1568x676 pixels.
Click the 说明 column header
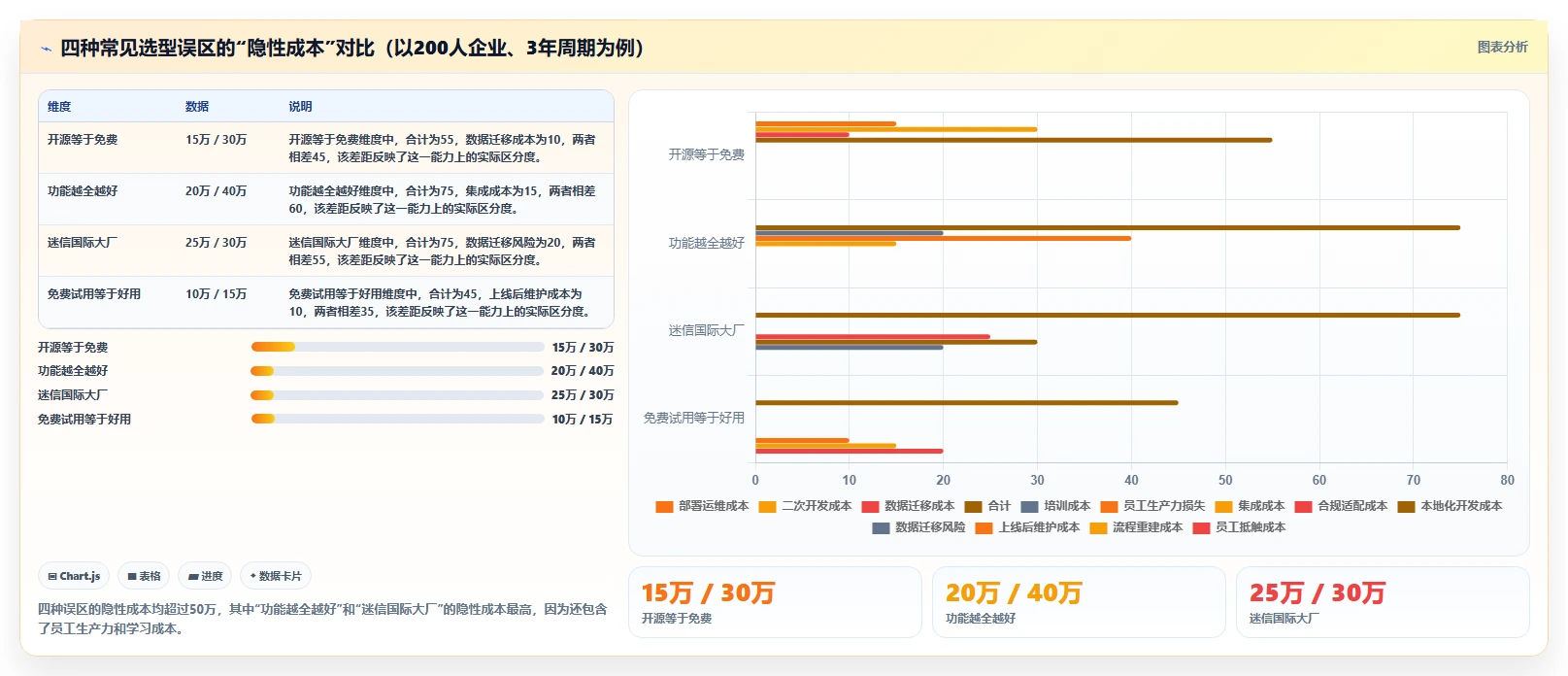300,107
